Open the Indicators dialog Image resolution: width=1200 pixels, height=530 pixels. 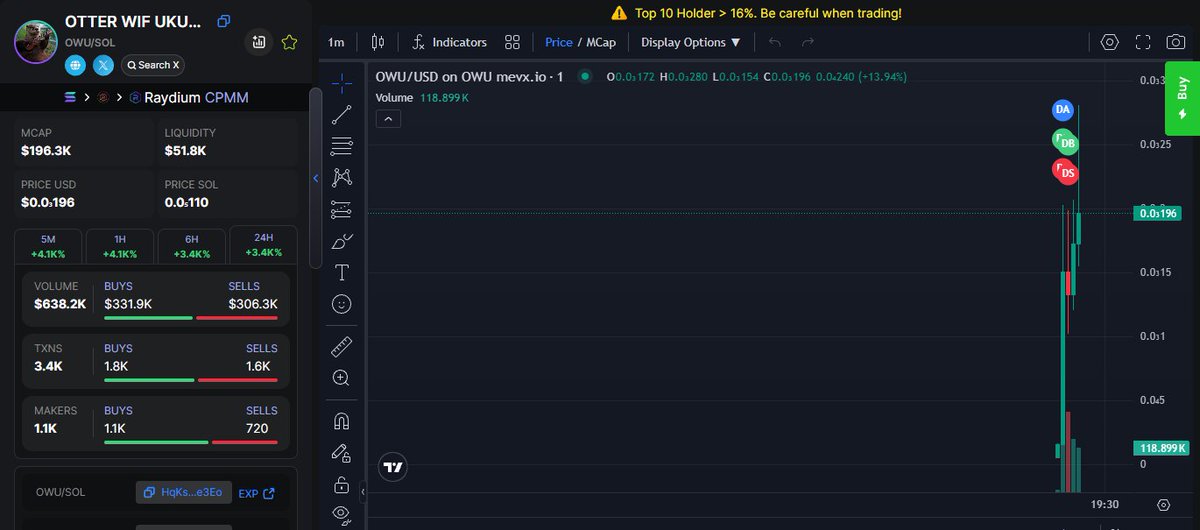pyautogui.click(x=450, y=42)
